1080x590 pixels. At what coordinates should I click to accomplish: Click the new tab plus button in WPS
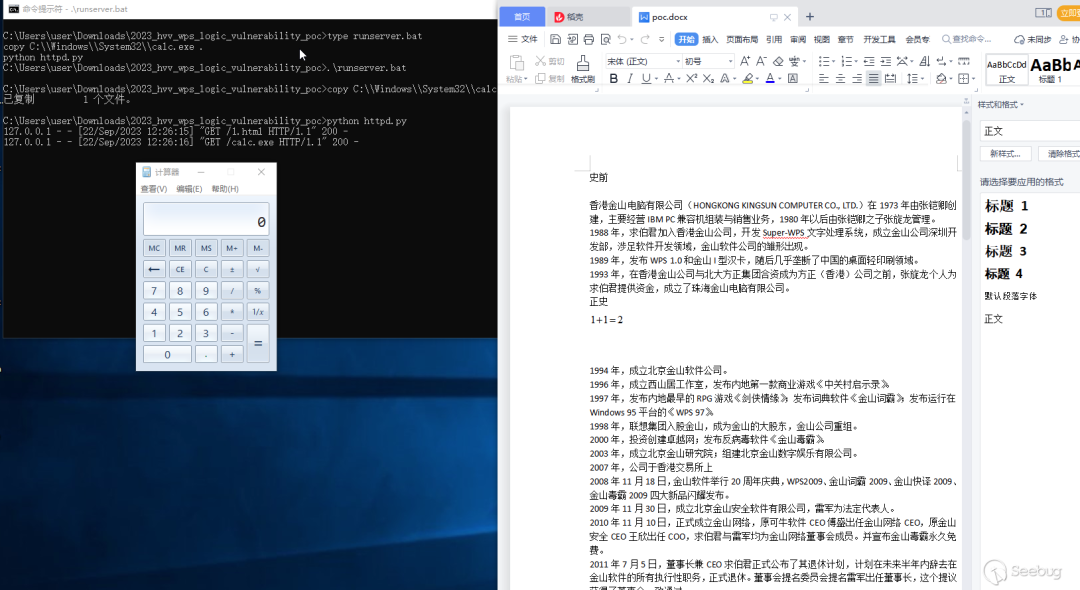810,17
